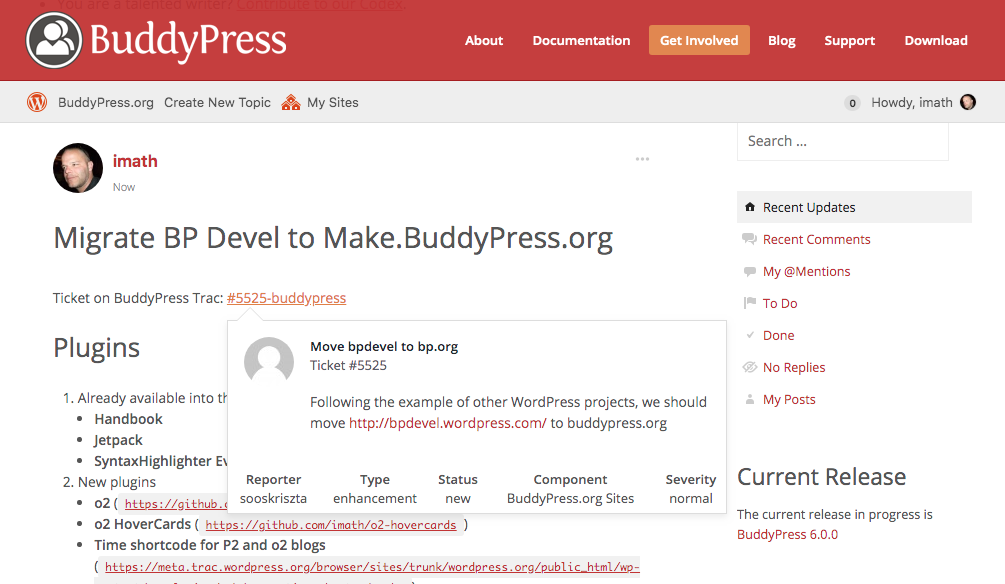Follow the BuddyPress 6.0.0 release link
This screenshot has width=1005, height=584.
[787, 535]
